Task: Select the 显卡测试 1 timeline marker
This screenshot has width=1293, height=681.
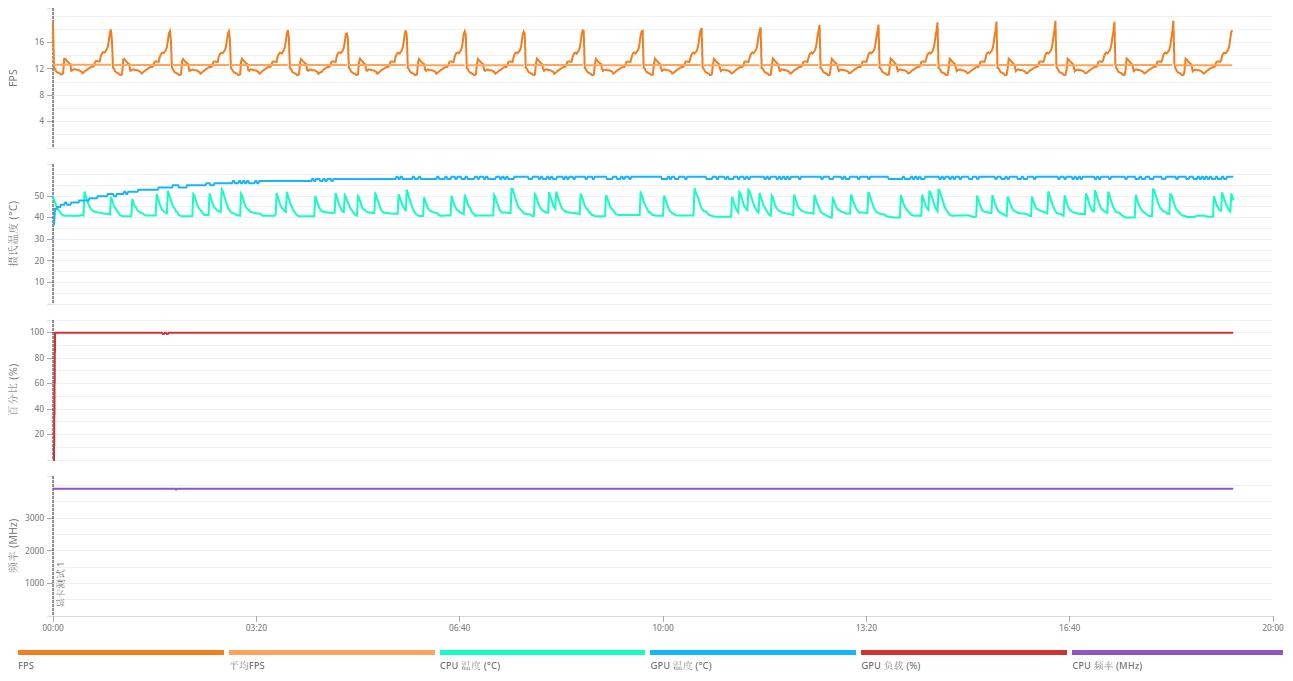Action: [60, 585]
